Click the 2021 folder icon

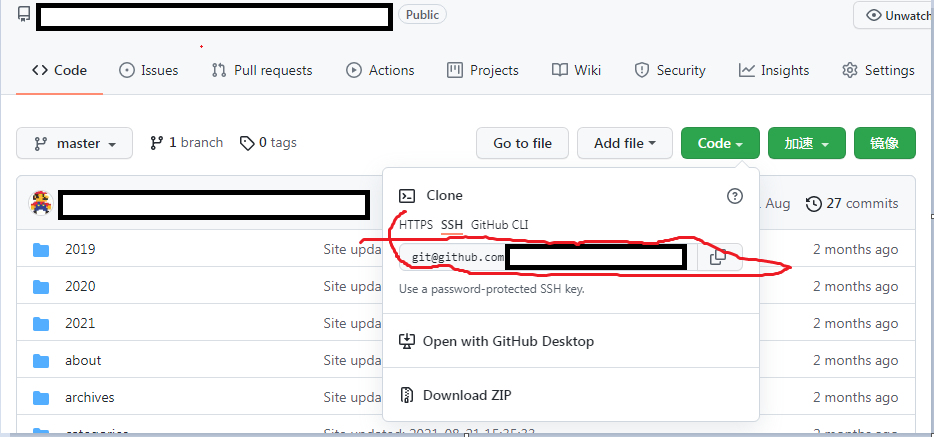[x=41, y=324]
